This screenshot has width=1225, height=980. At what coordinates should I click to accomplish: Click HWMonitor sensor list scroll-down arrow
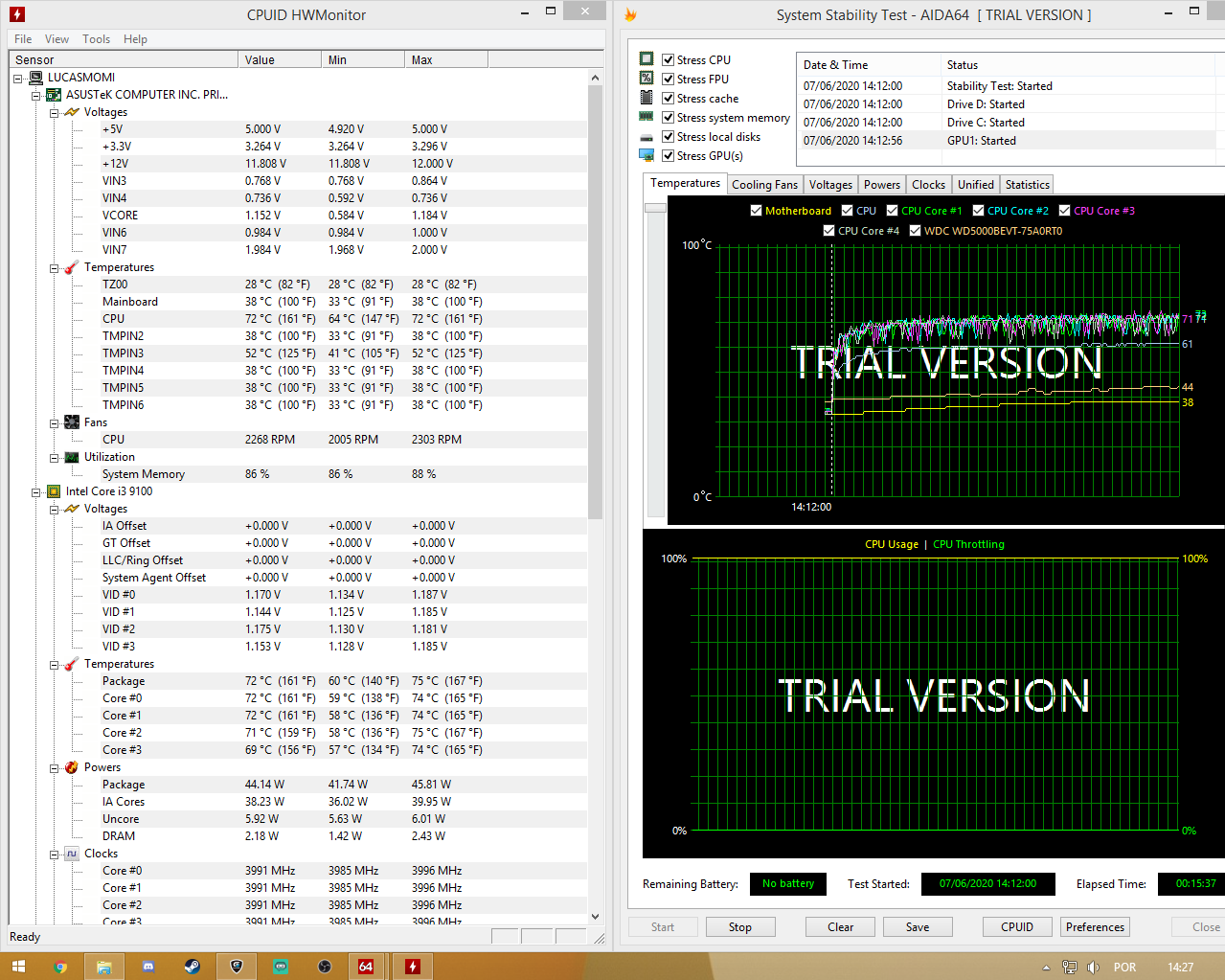click(595, 917)
